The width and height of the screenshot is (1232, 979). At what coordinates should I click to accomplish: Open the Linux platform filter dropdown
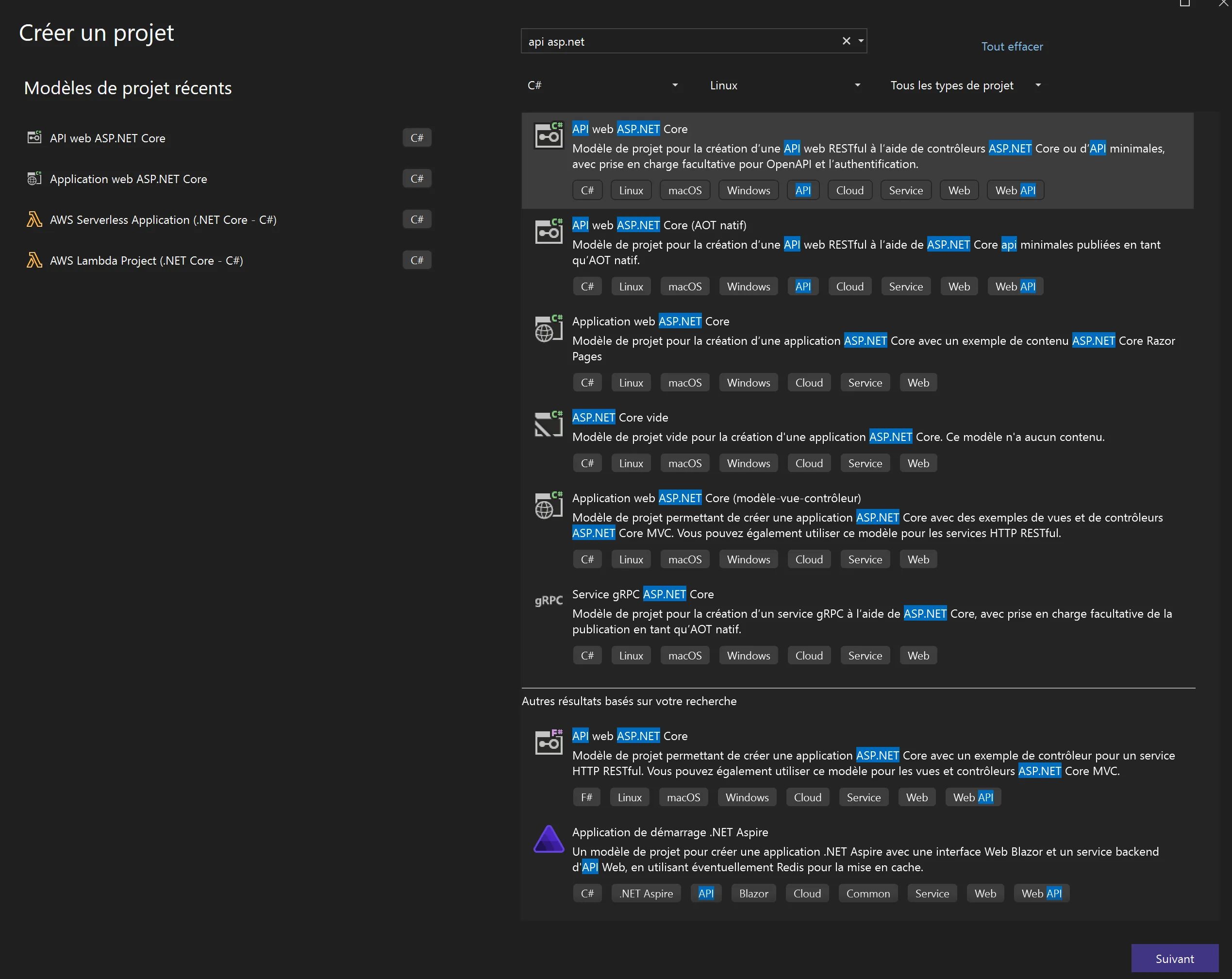(784, 85)
